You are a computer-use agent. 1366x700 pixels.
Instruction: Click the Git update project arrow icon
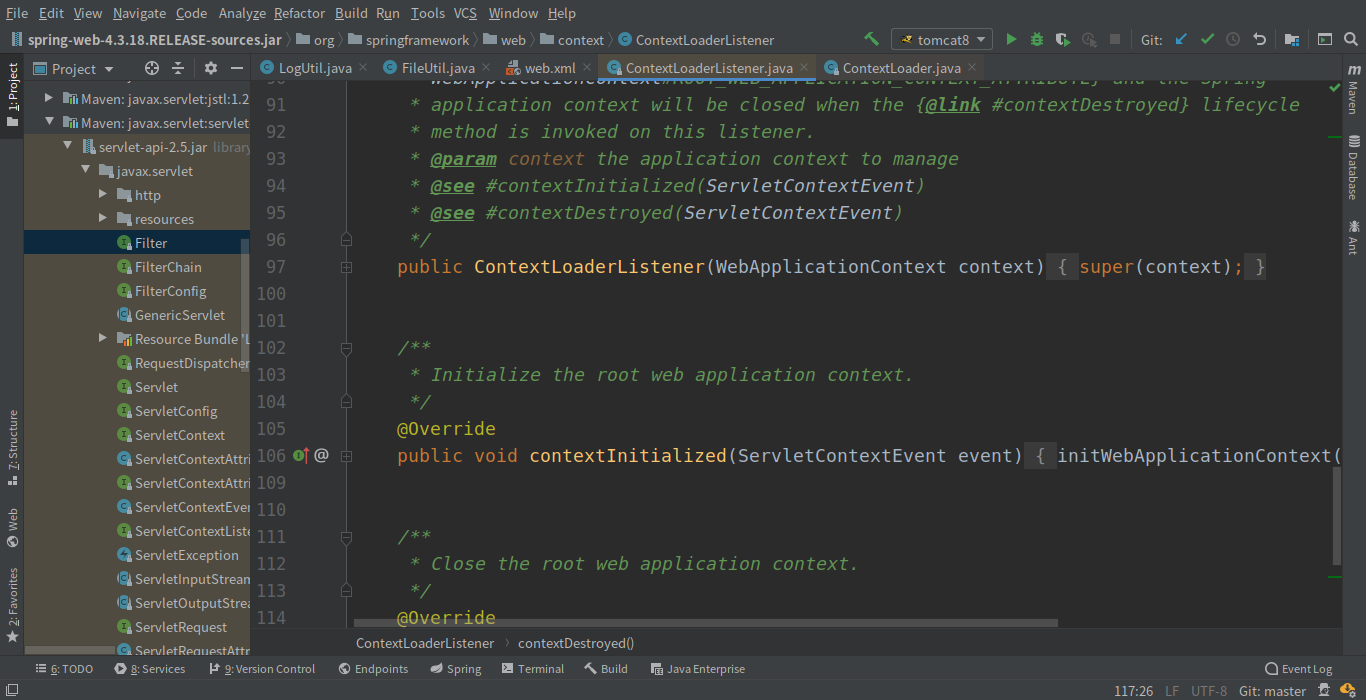pos(1181,40)
